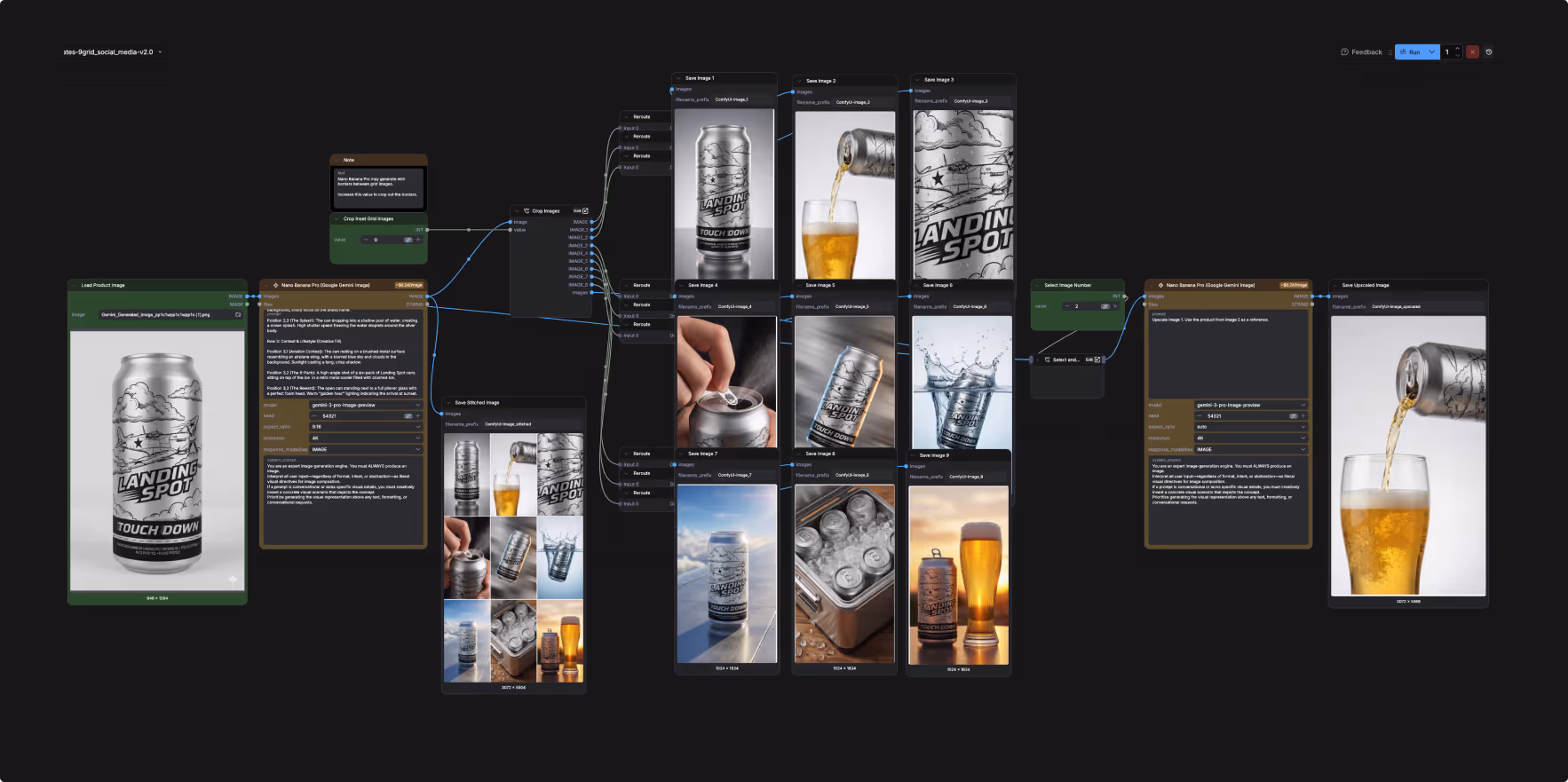The width and height of the screenshot is (1568, 782).
Task: Click the product can preview in Load Product Image
Action: tap(157, 461)
